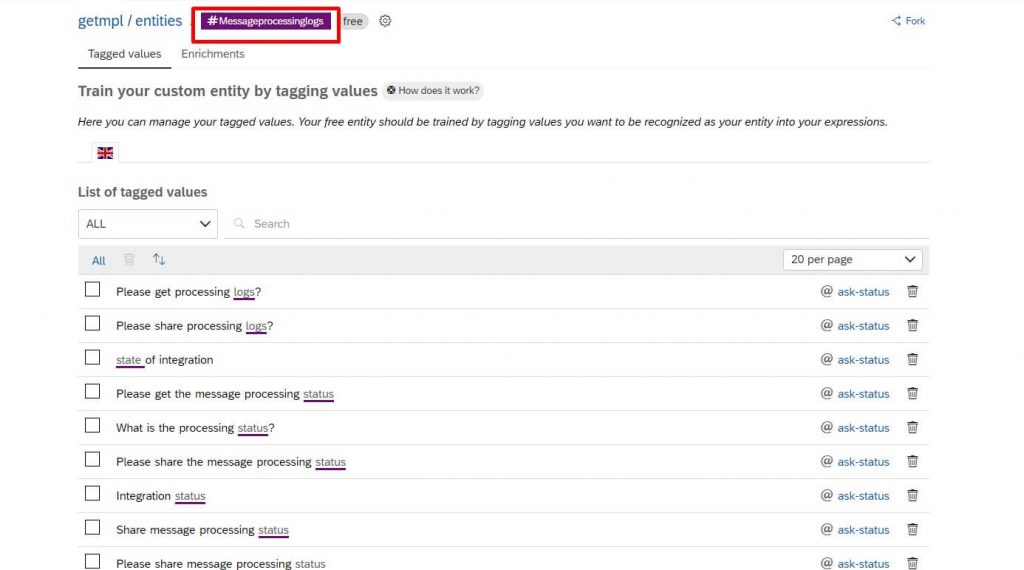Image resolution: width=1024 pixels, height=570 pixels.
Task: Go to getmpl breadcrumb link
Action: pos(101,21)
